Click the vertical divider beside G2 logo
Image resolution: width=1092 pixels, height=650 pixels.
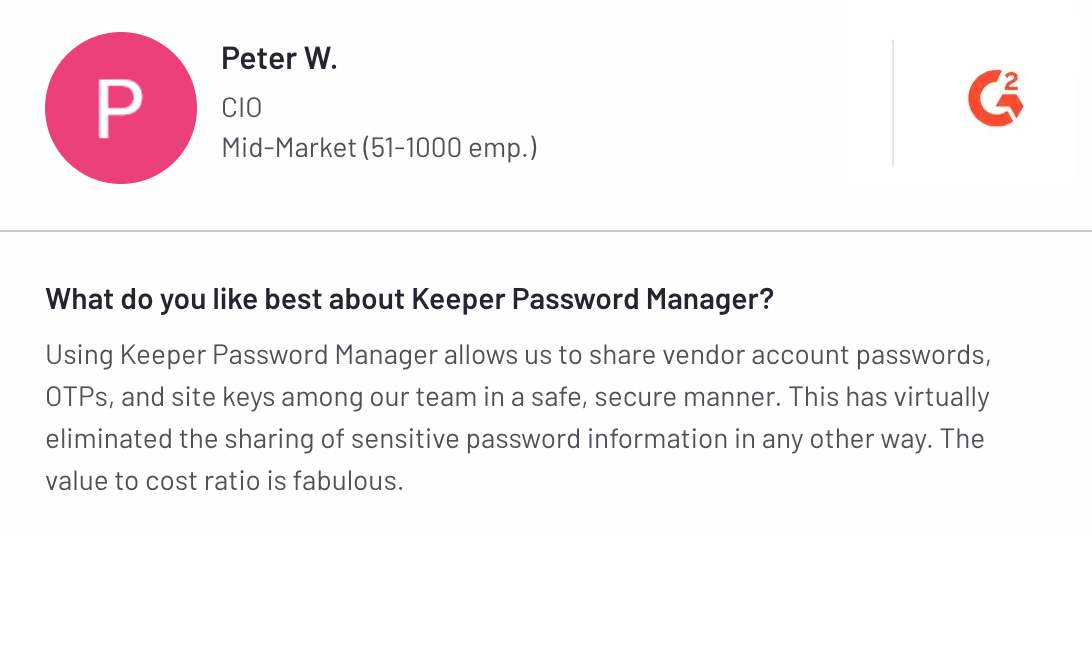[x=893, y=103]
